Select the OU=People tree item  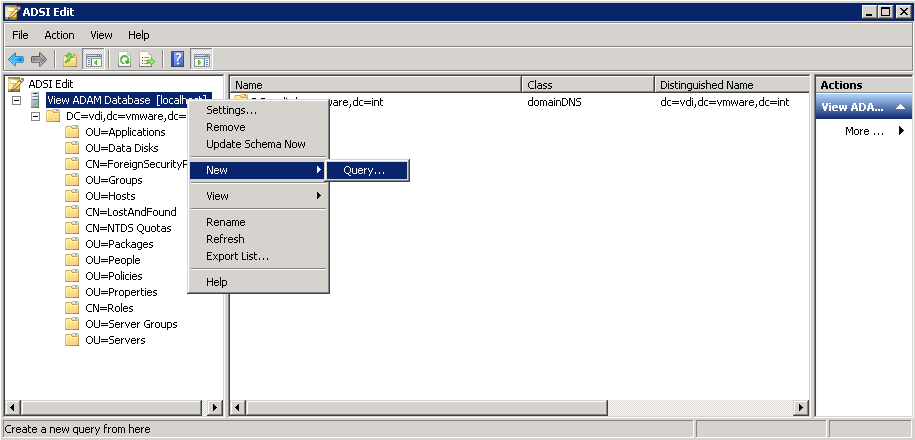pos(113,260)
